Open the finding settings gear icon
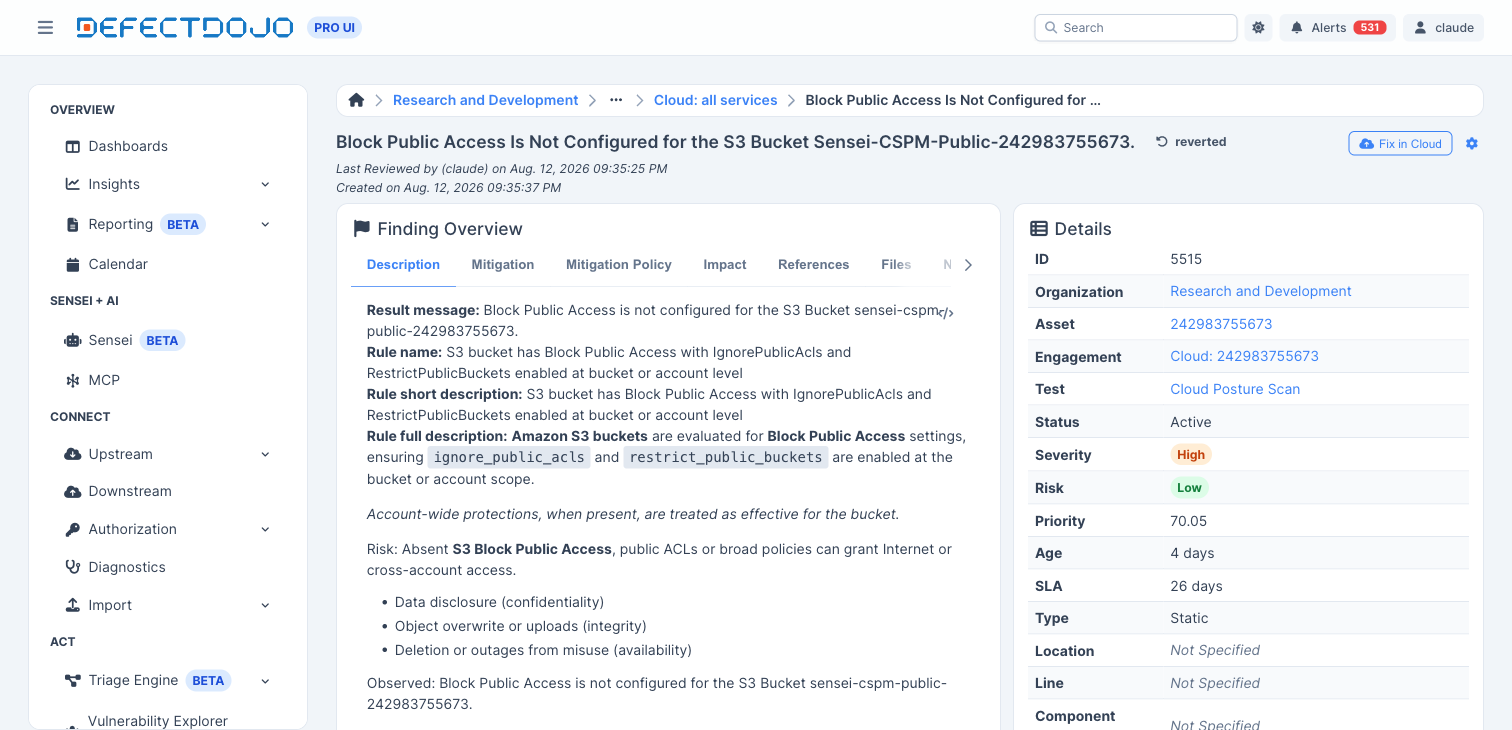 tap(1472, 144)
